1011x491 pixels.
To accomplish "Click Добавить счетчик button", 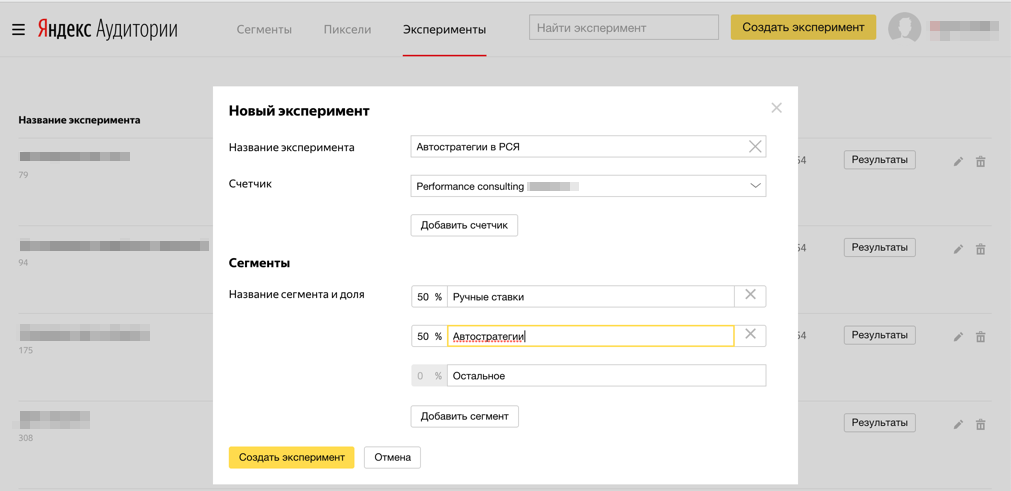I will 464,225.
